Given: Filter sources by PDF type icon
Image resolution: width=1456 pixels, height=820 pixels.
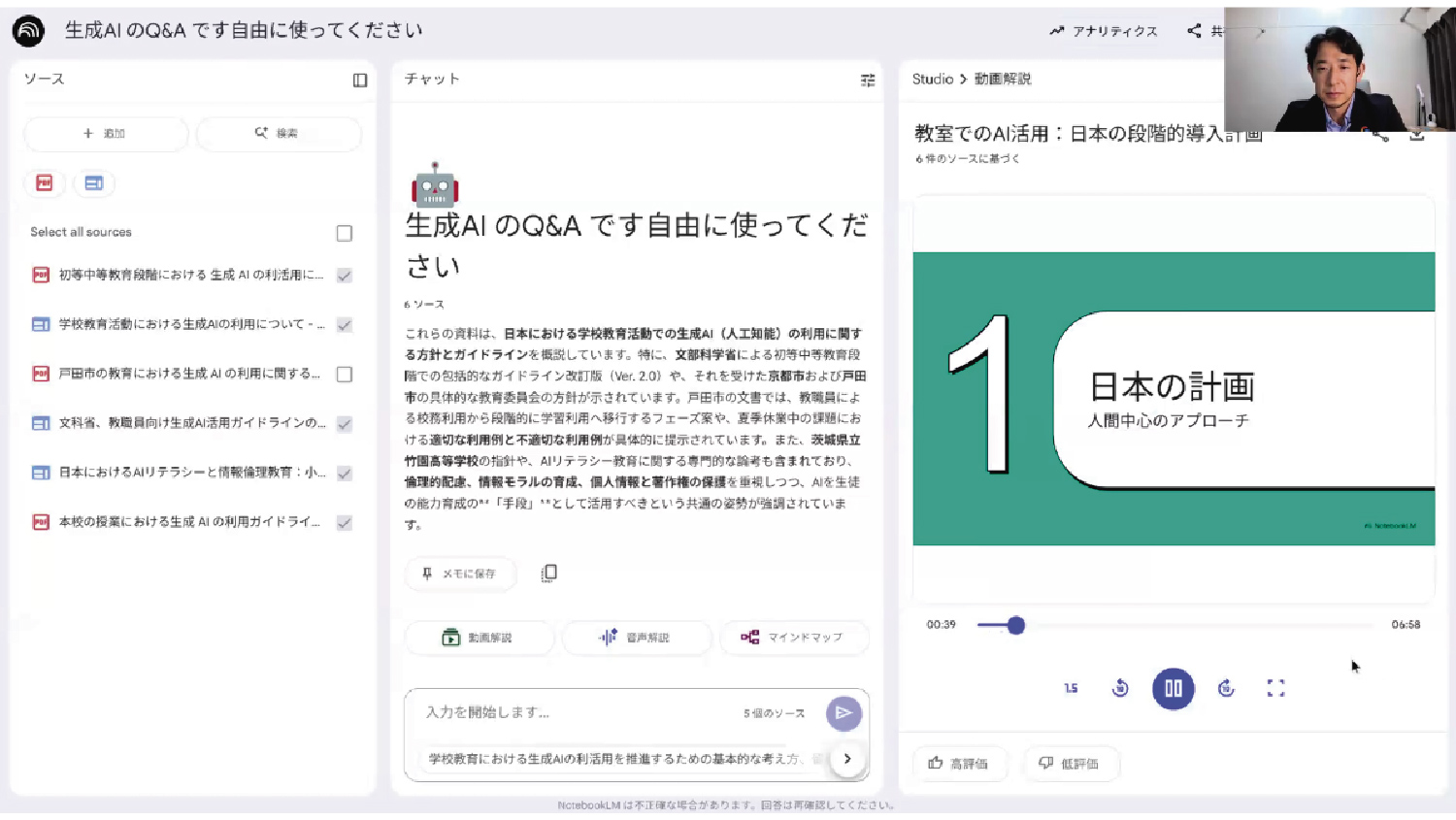Looking at the screenshot, I should click(45, 183).
